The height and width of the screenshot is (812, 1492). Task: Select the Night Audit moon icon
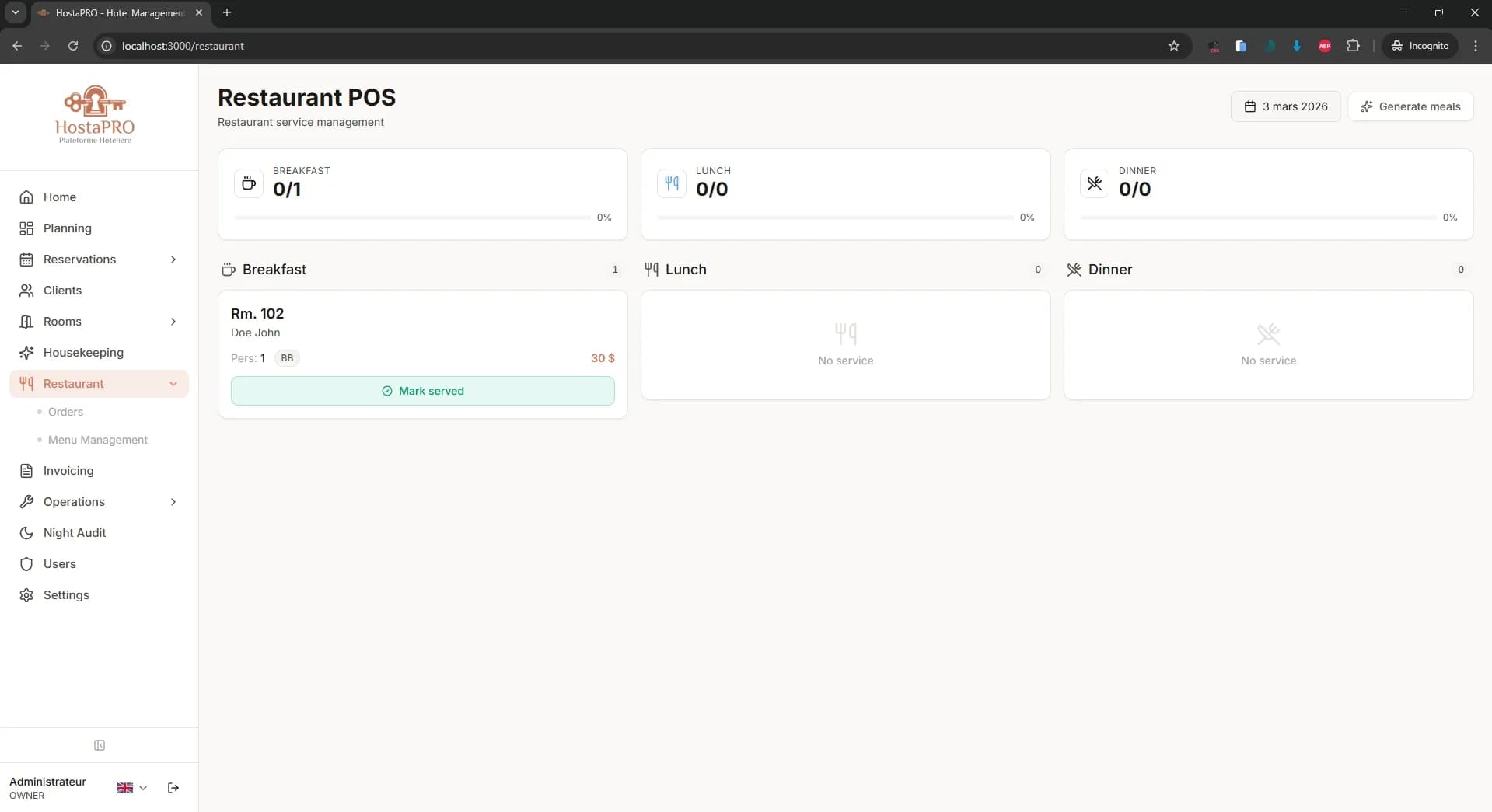[x=26, y=533]
